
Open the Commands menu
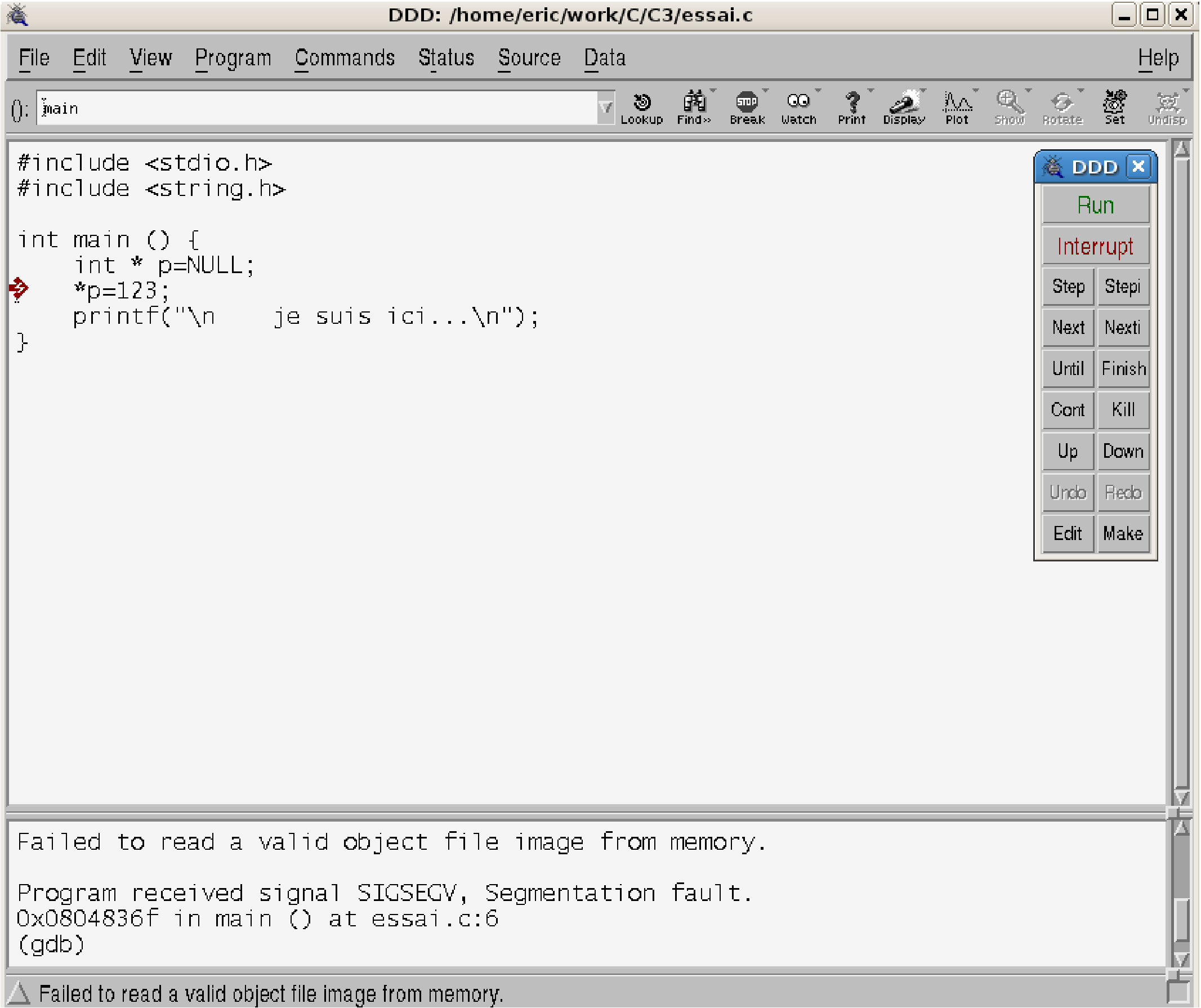tap(344, 58)
